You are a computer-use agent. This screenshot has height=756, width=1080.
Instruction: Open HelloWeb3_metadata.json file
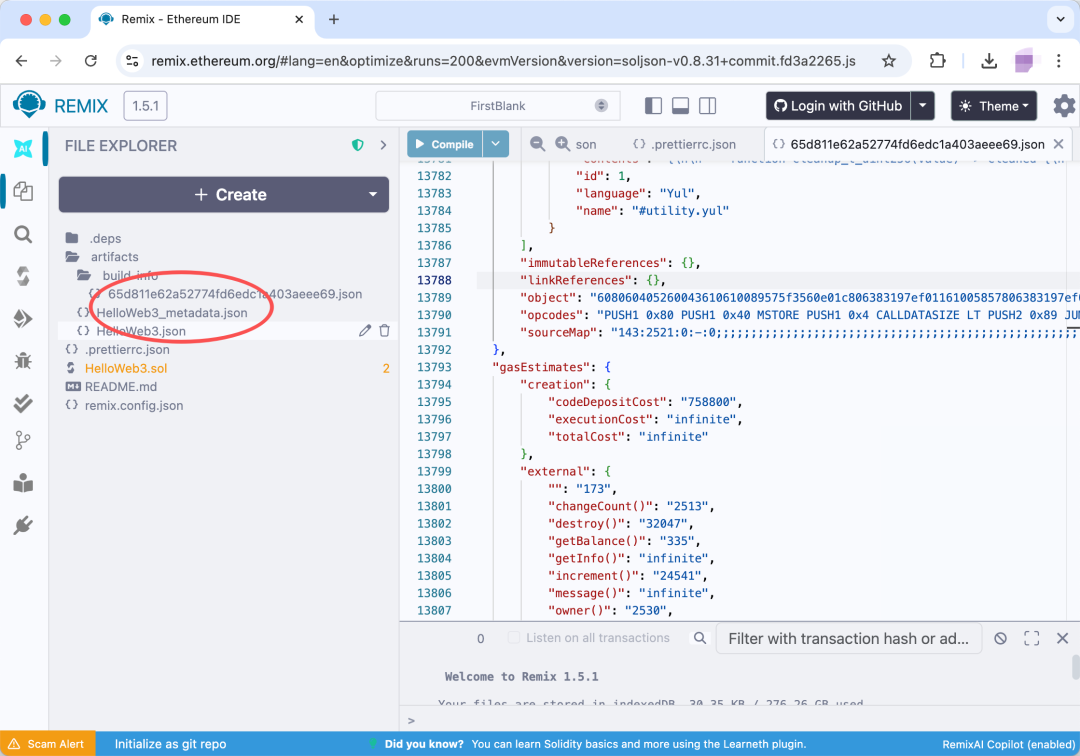(172, 313)
